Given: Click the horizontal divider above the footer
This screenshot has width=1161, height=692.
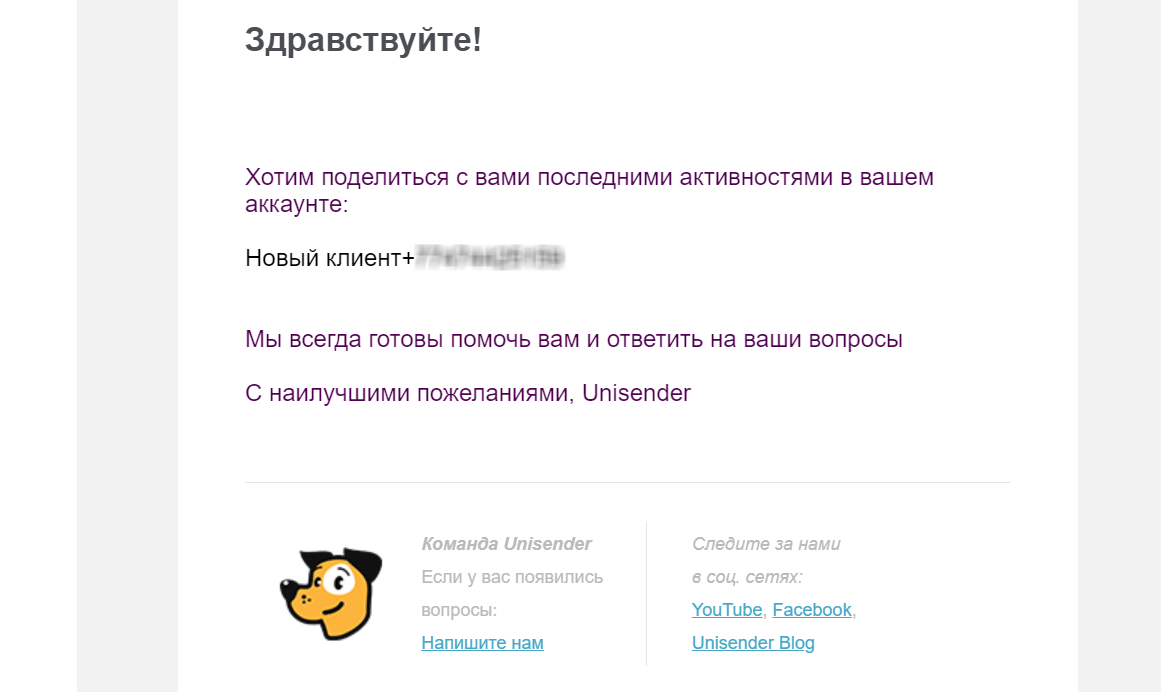Looking at the screenshot, I should coord(627,483).
